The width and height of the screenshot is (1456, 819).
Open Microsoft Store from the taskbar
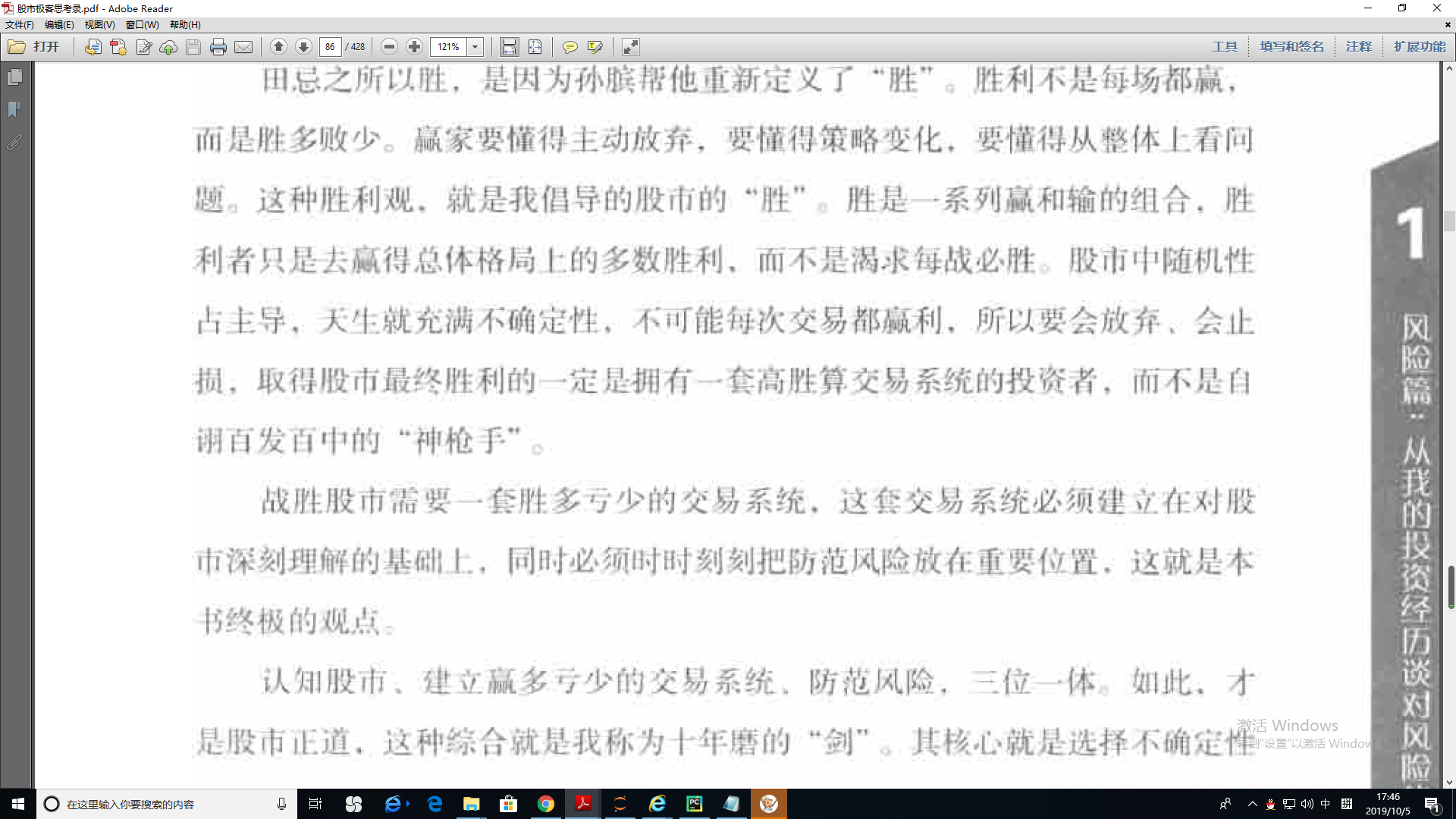tap(508, 804)
